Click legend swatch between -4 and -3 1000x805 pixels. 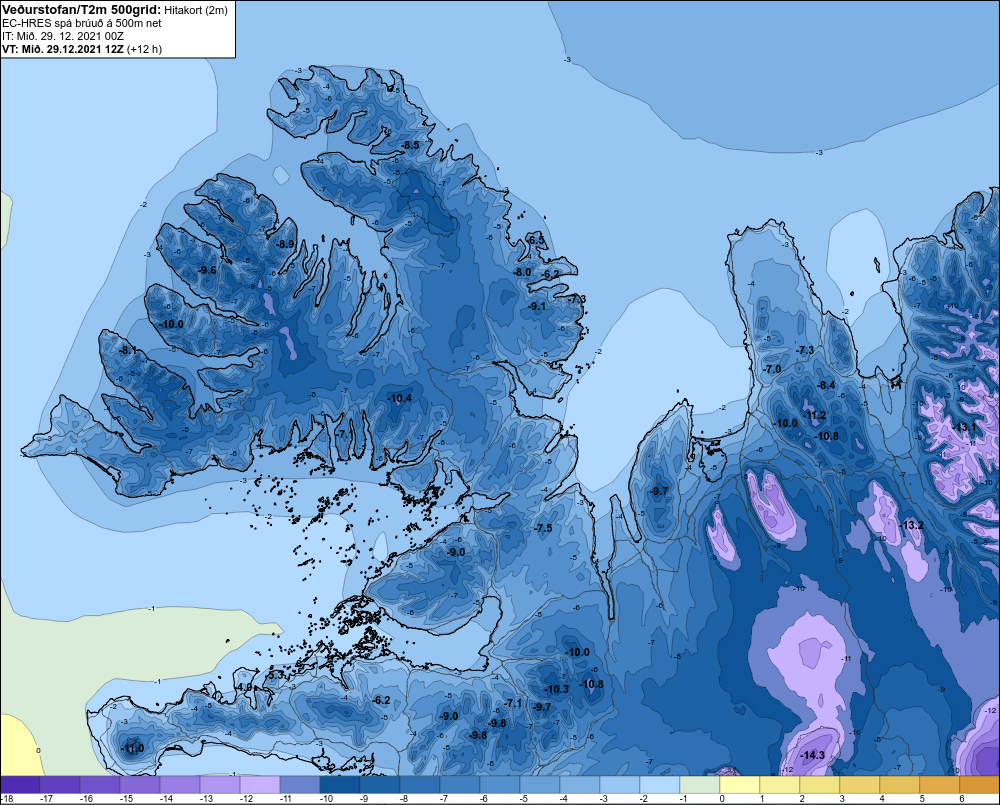click(580, 785)
